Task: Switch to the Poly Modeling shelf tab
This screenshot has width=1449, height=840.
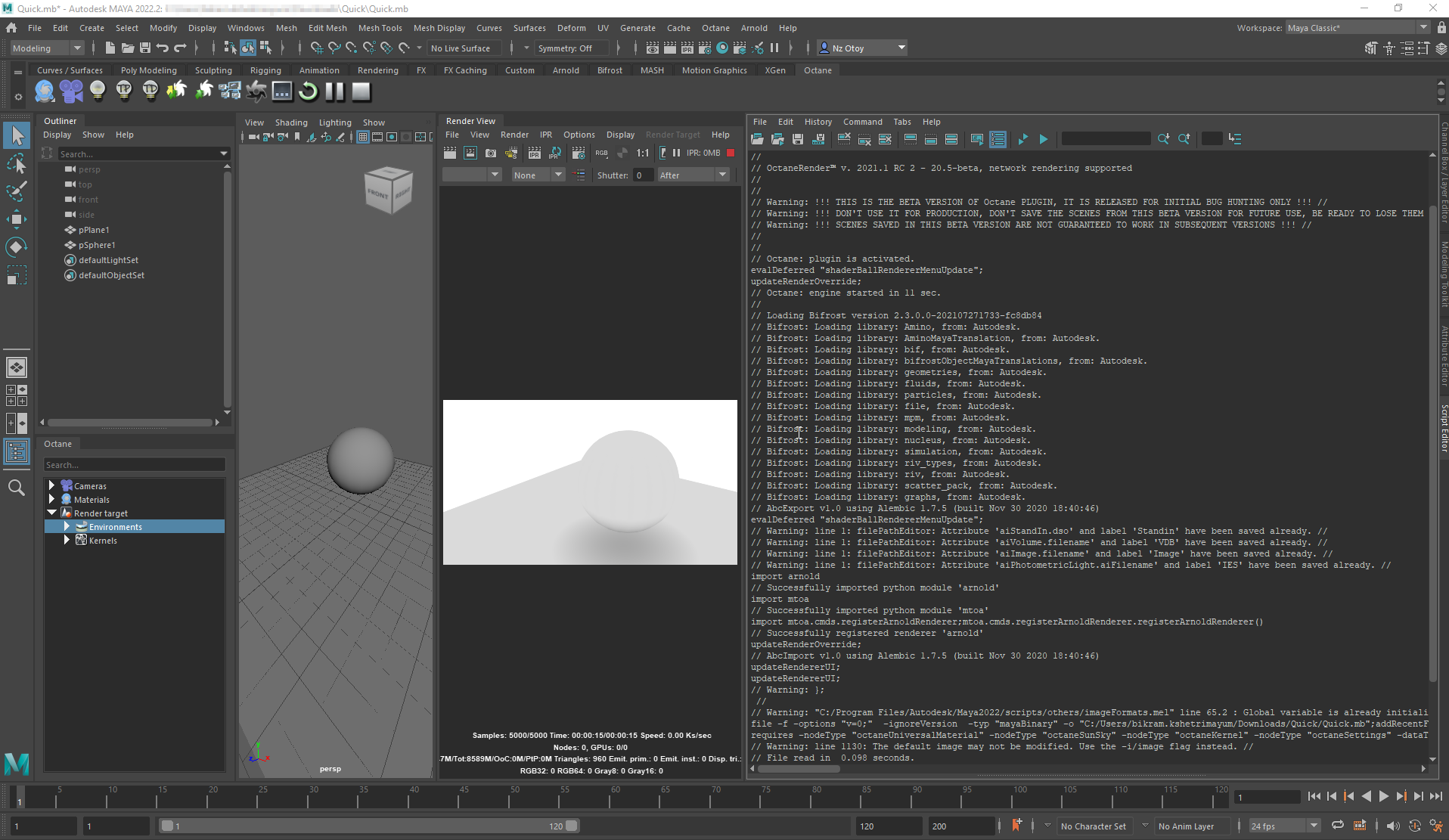Action: pos(149,70)
